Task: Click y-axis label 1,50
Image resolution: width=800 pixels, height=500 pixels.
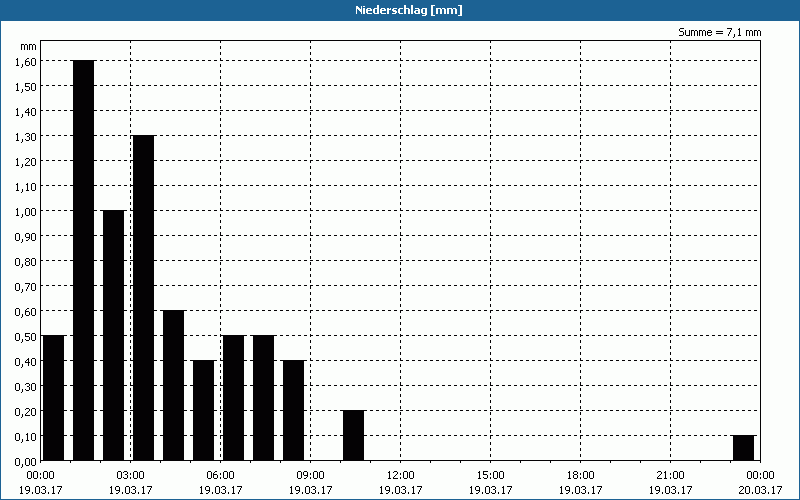Action: 26,86
